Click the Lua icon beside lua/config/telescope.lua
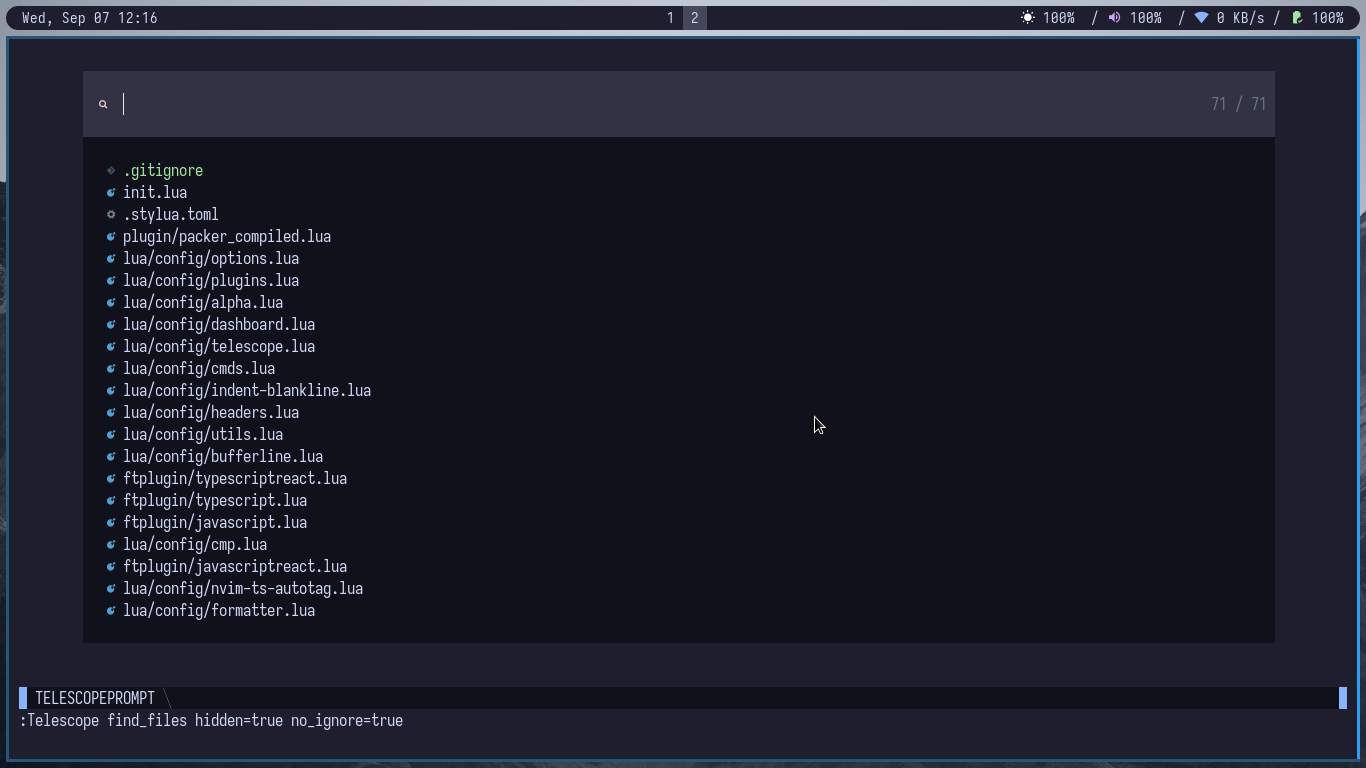 pyautogui.click(x=111, y=346)
